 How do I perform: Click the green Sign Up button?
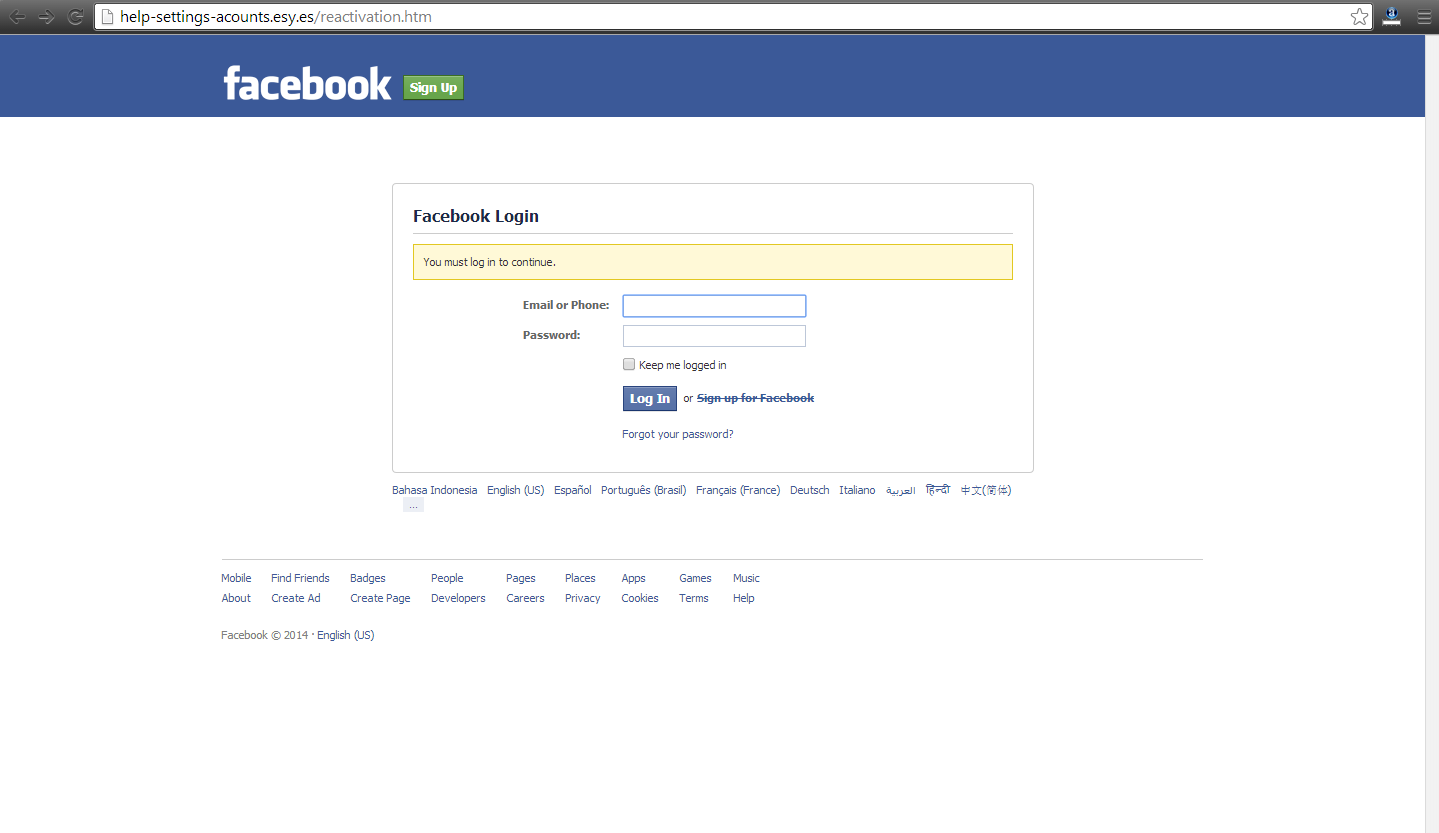[434, 88]
